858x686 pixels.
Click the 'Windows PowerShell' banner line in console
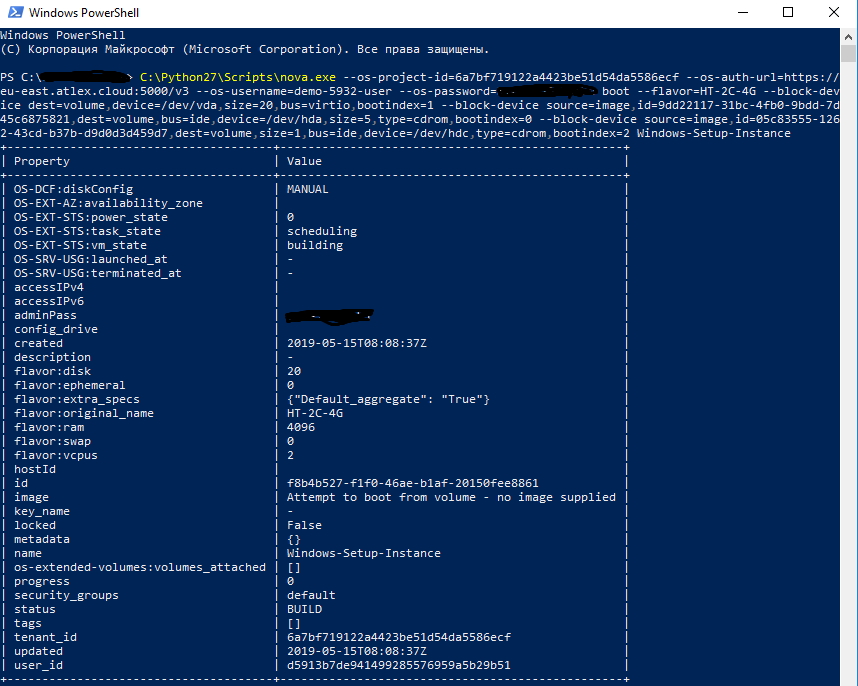tap(63, 35)
